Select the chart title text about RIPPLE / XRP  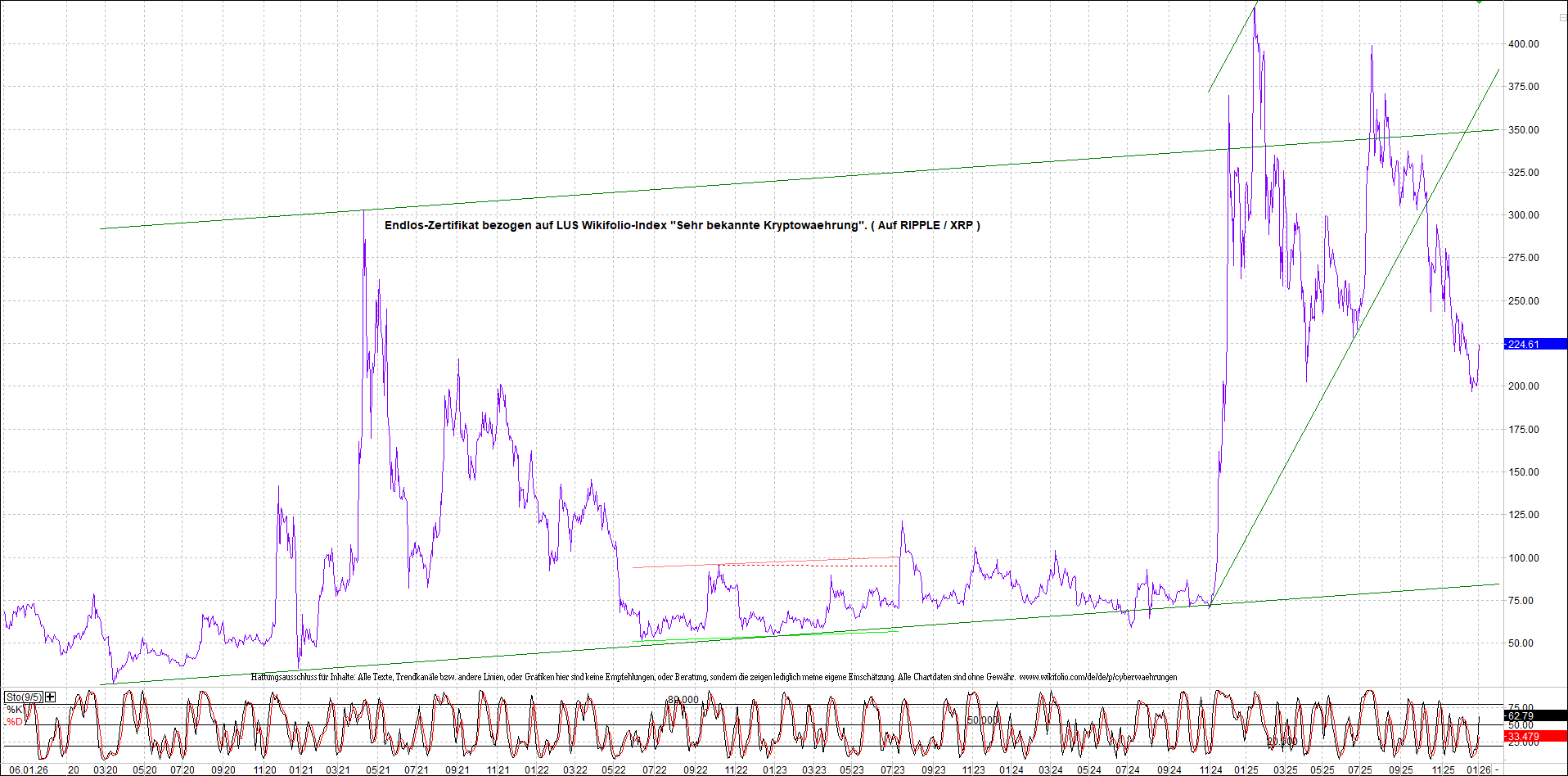pyautogui.click(x=682, y=225)
